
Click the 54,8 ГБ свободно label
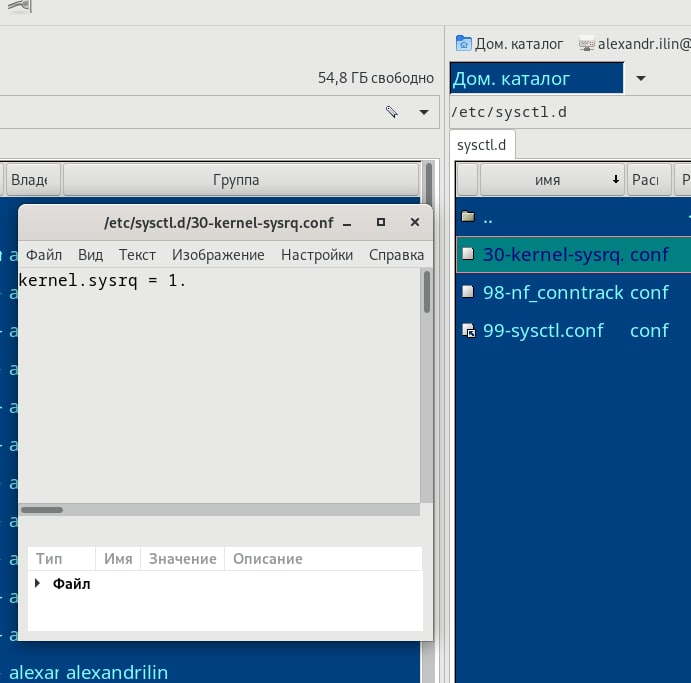376,78
